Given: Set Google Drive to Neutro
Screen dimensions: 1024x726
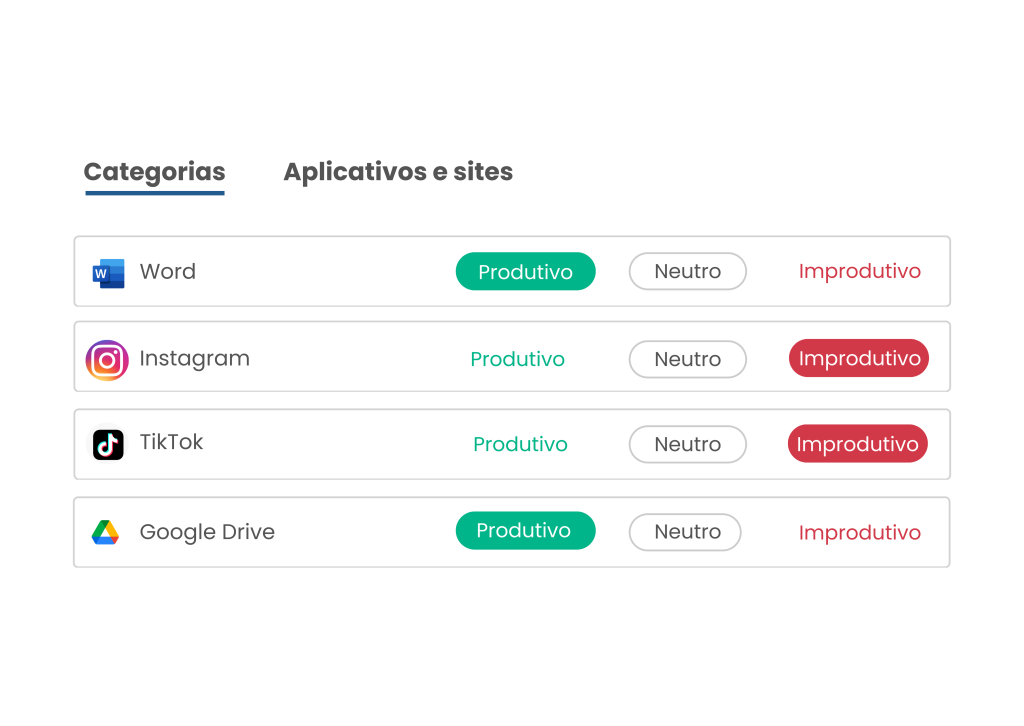Looking at the screenshot, I should coord(685,532).
